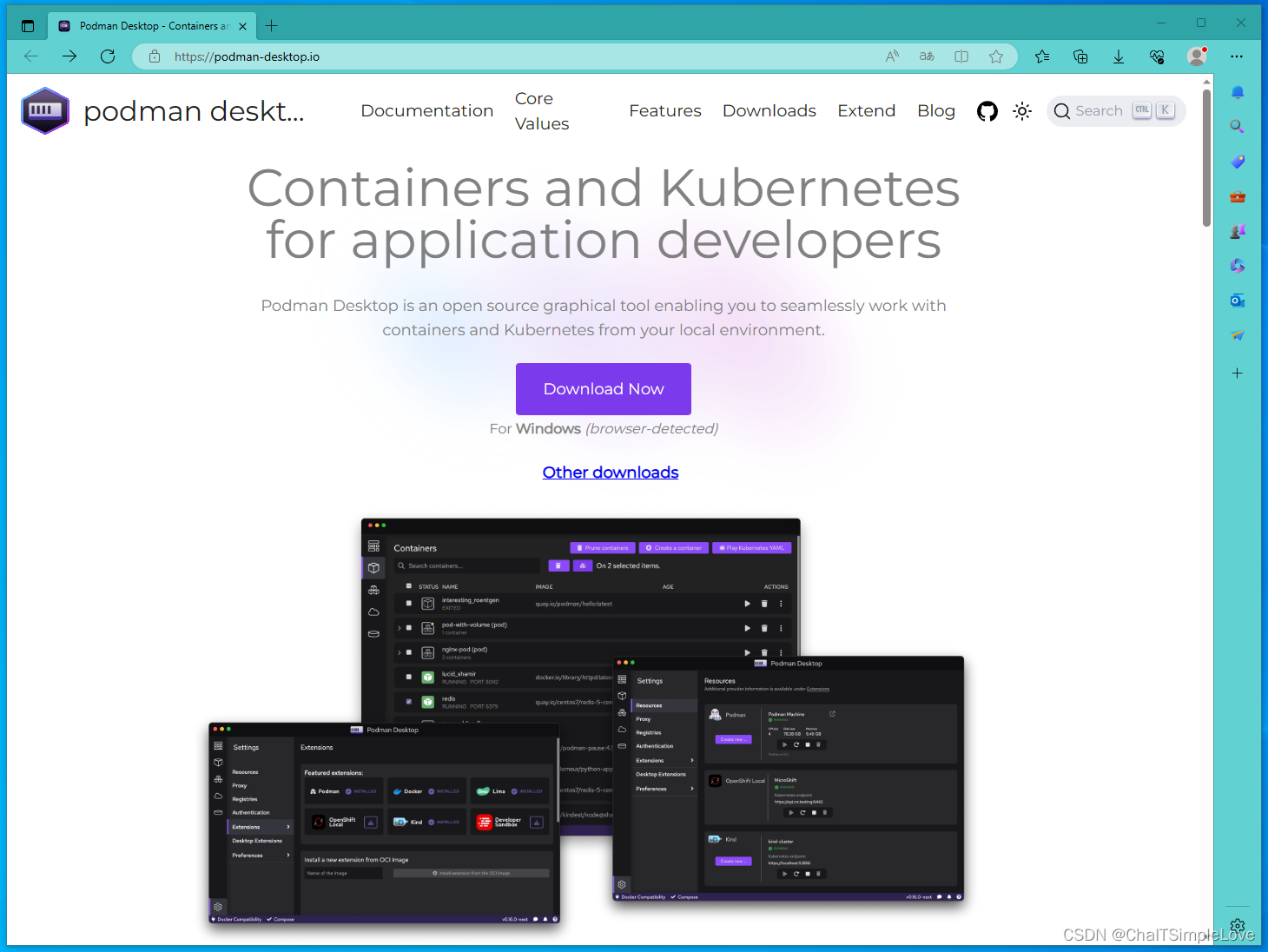Viewport: 1268px width, 952px height.
Task: Open the Blog nav item
Action: coord(936,111)
